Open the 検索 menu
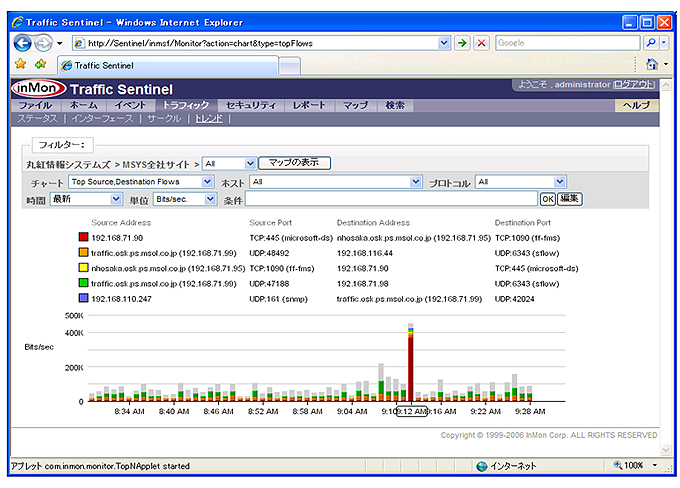Screen dimensions: 680x488 tap(395, 105)
